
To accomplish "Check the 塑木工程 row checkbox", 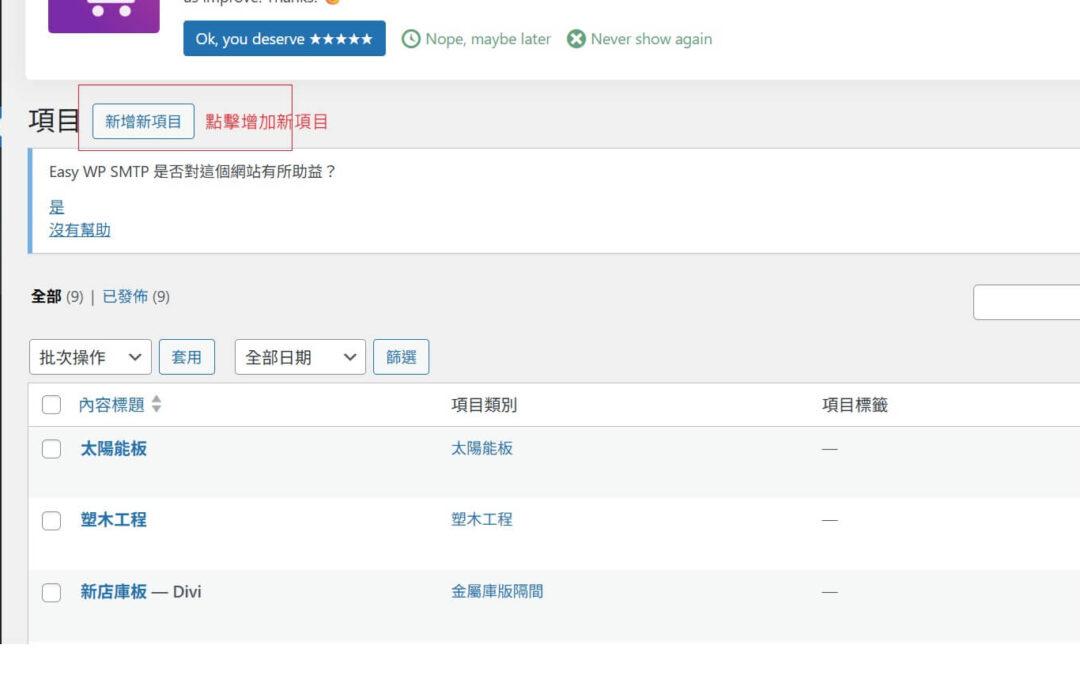I will click(x=52, y=521).
